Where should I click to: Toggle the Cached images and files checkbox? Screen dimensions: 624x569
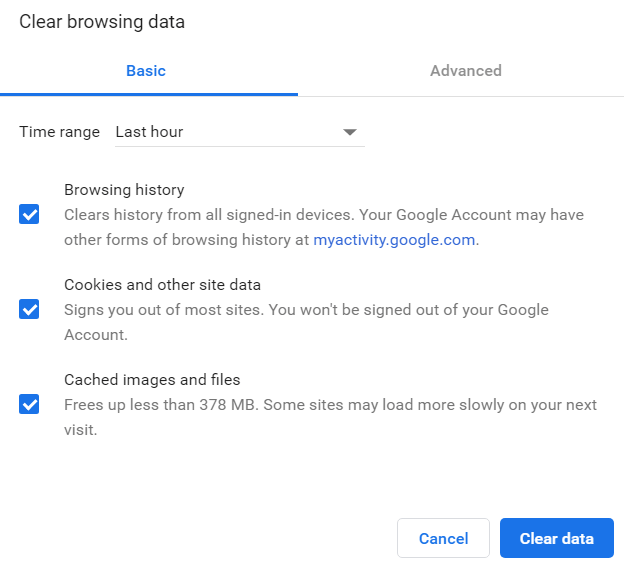tap(30, 404)
